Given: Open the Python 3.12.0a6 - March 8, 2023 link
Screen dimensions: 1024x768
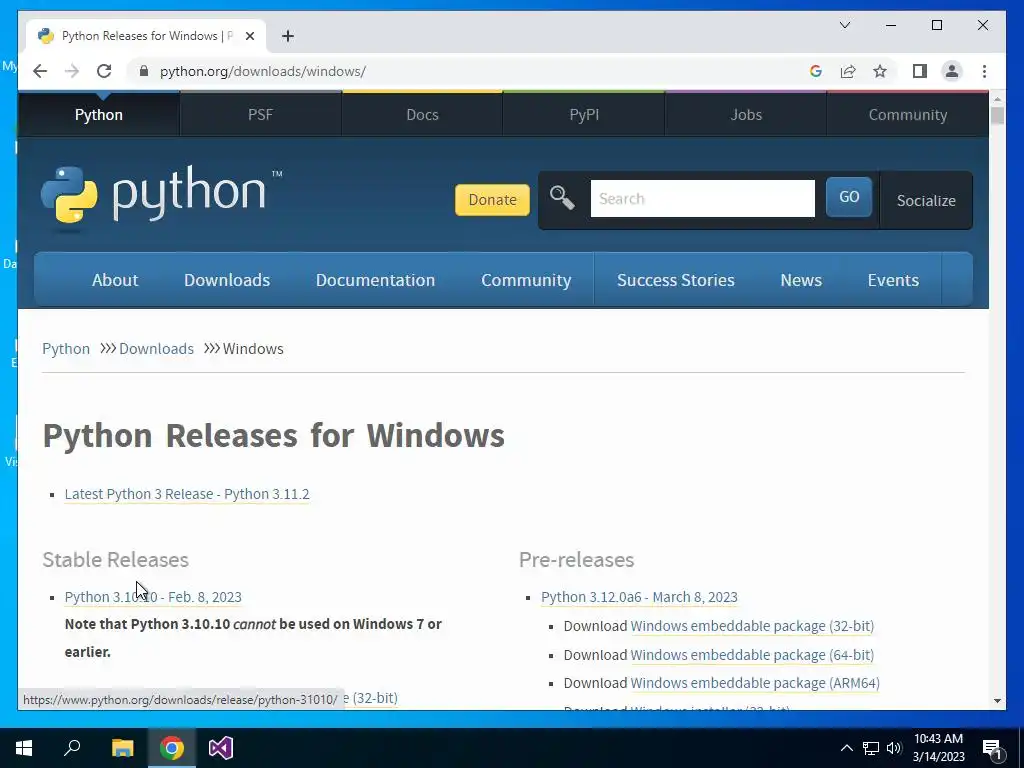Looking at the screenshot, I should coord(639,597).
